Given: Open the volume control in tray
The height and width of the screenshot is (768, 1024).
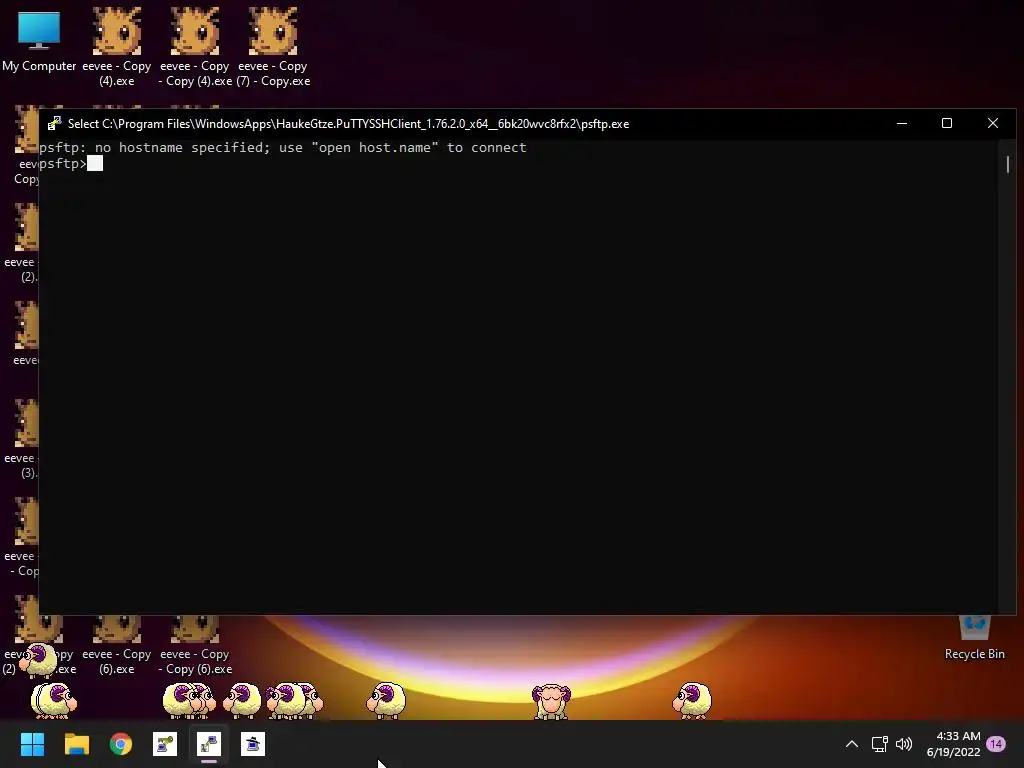Looking at the screenshot, I should coord(904,744).
